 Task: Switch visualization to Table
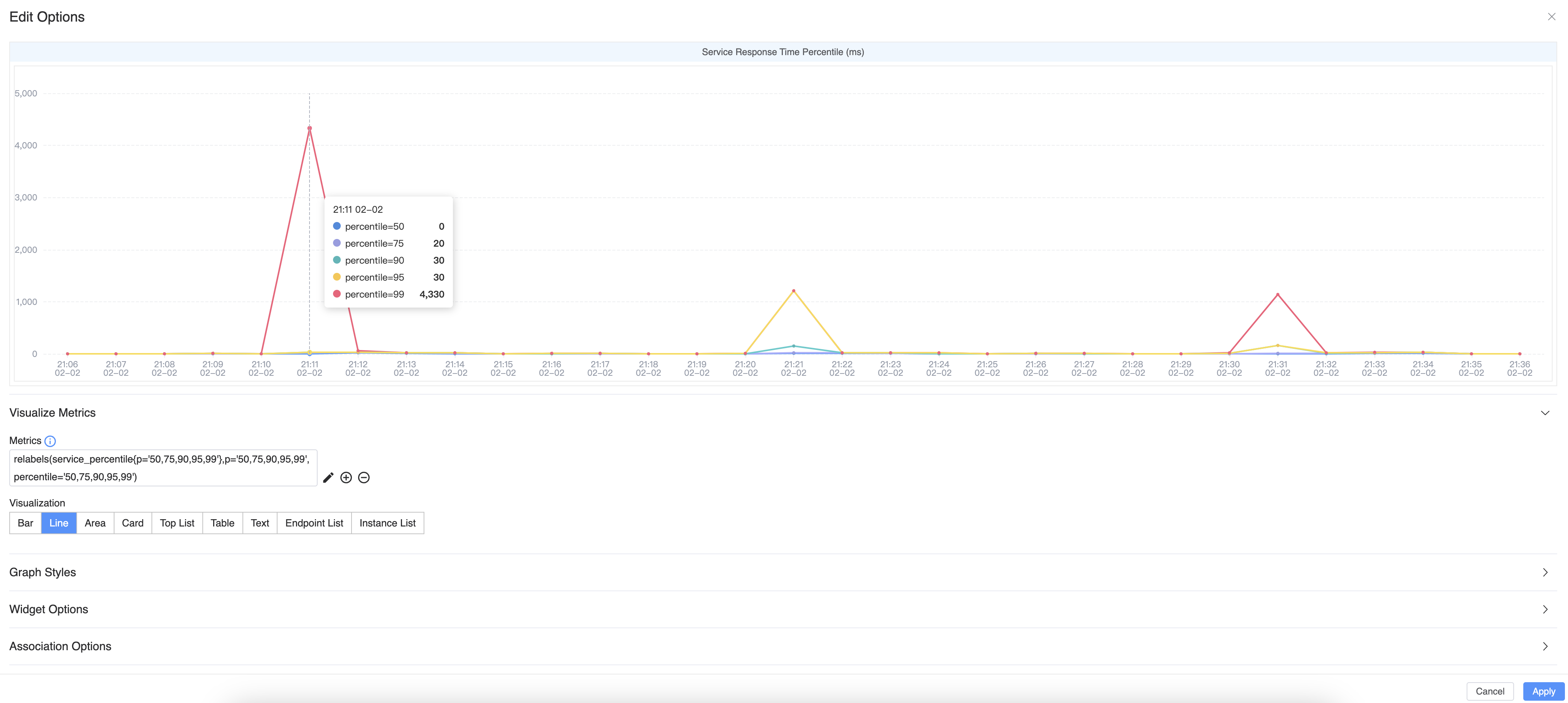222,523
